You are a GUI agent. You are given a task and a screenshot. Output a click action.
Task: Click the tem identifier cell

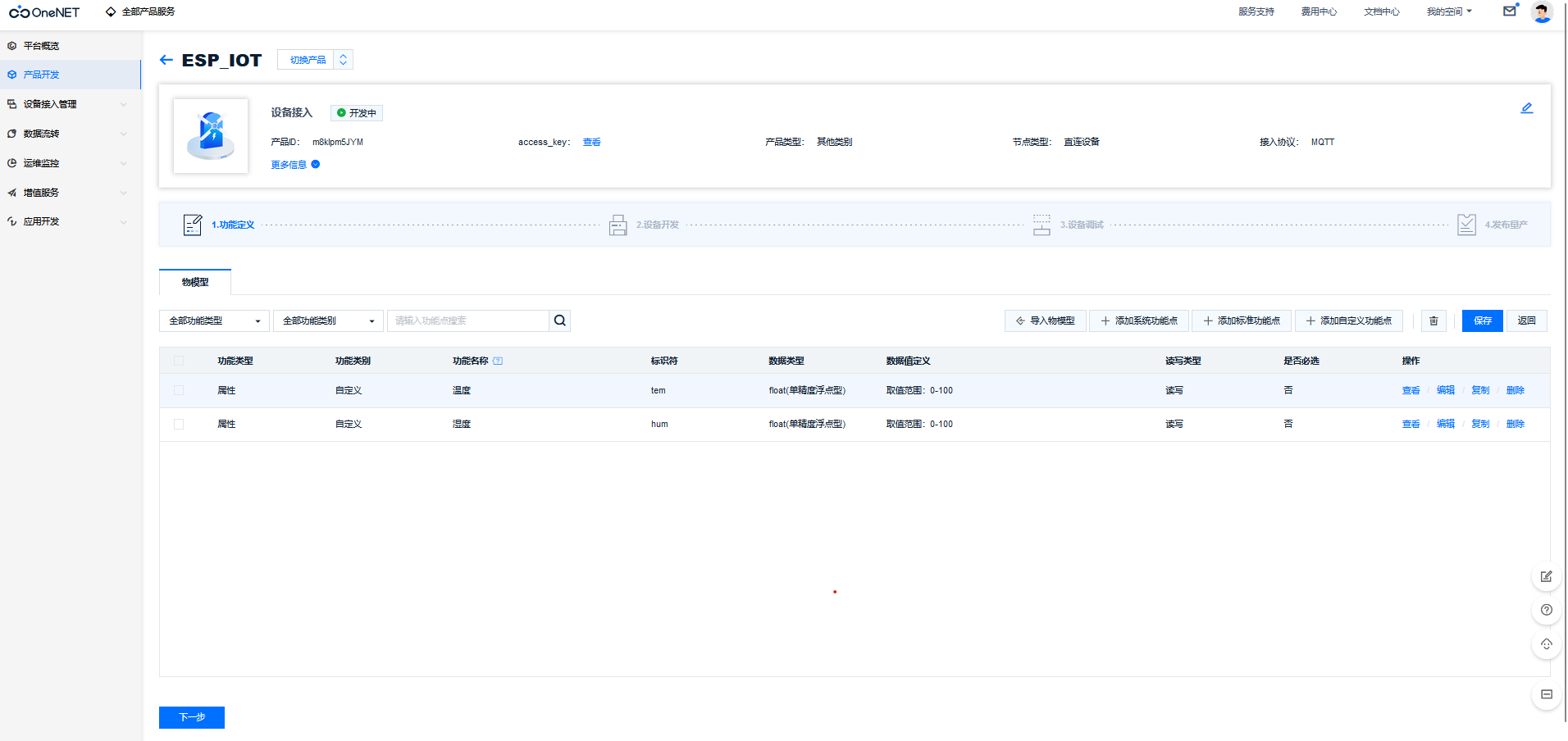(x=659, y=390)
